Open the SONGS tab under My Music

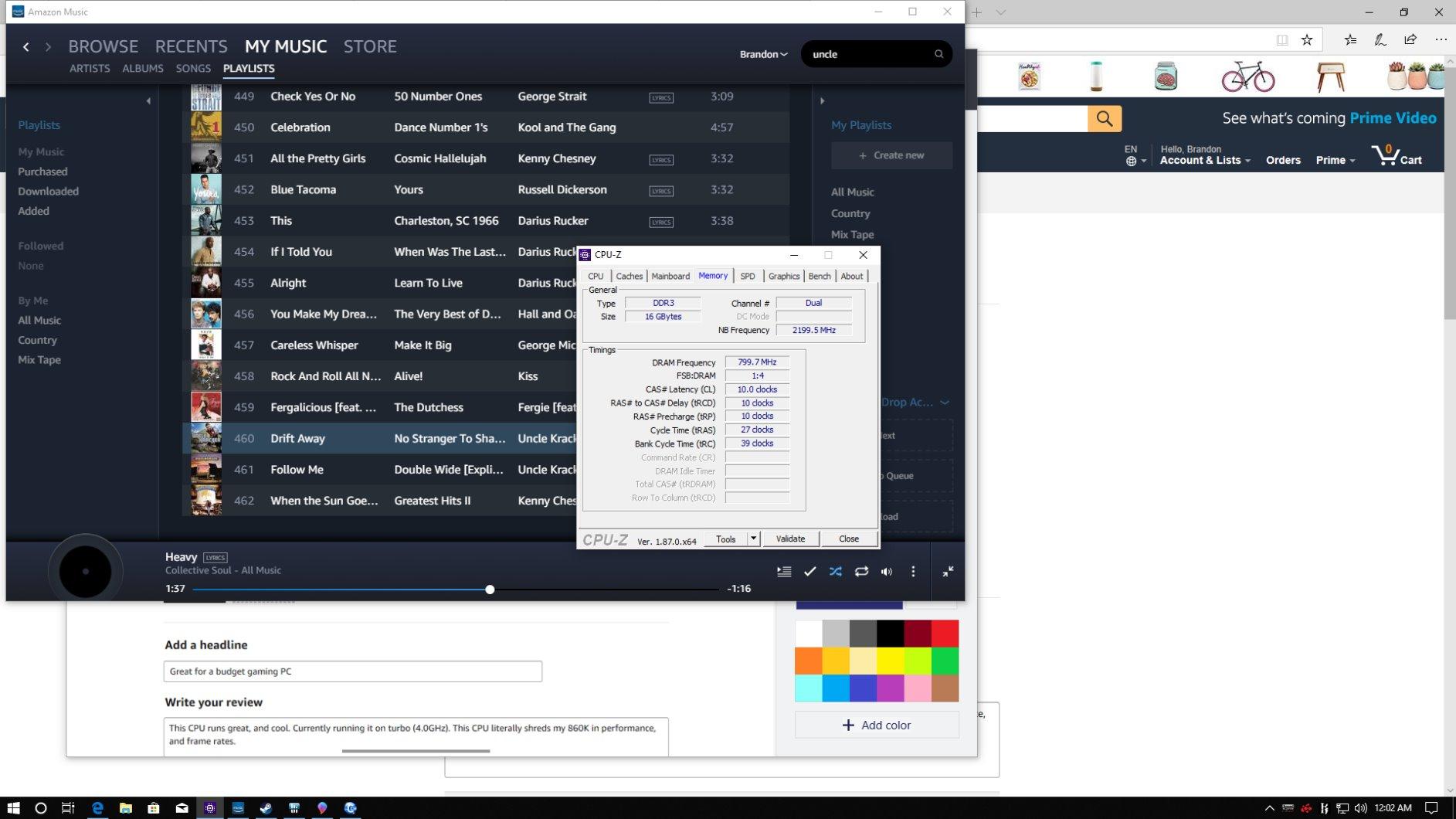click(193, 69)
